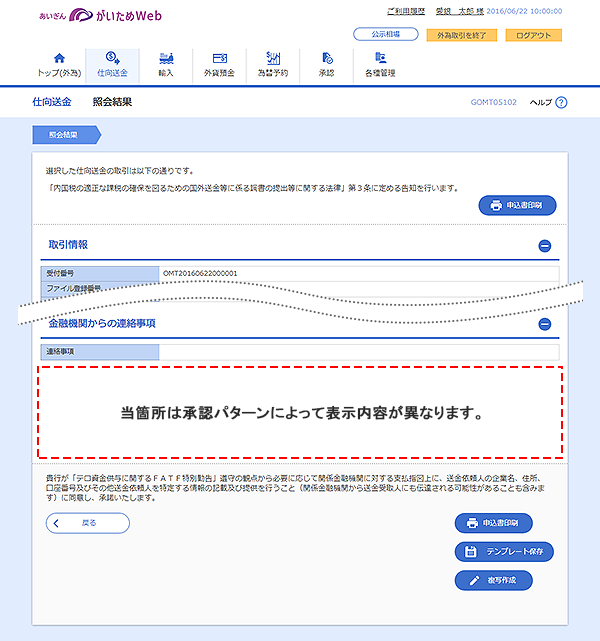Click the あいぎん がいためWeb logo
Image resolution: width=600 pixels, height=641 pixels.
(x=101, y=16)
